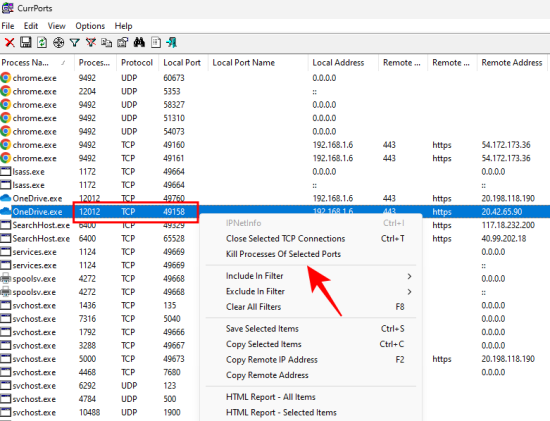Click local port 51310 cell

[x=174, y=118]
